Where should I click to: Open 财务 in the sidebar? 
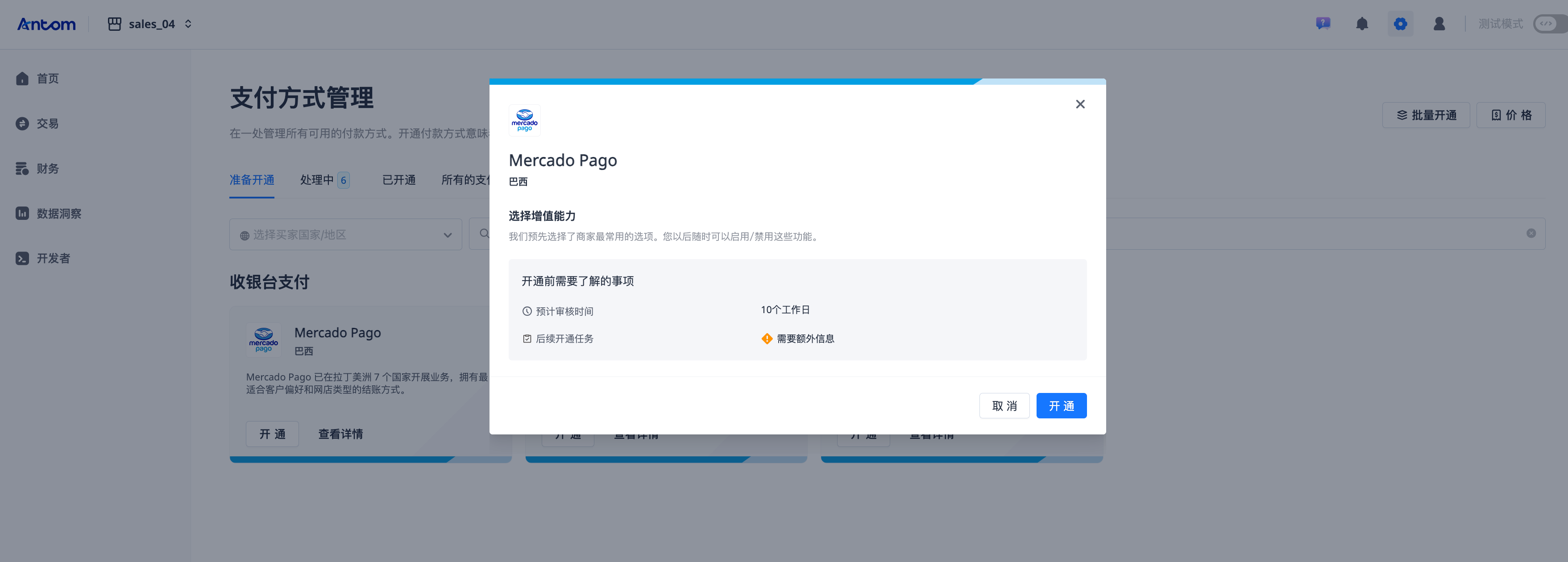pyautogui.click(x=48, y=169)
